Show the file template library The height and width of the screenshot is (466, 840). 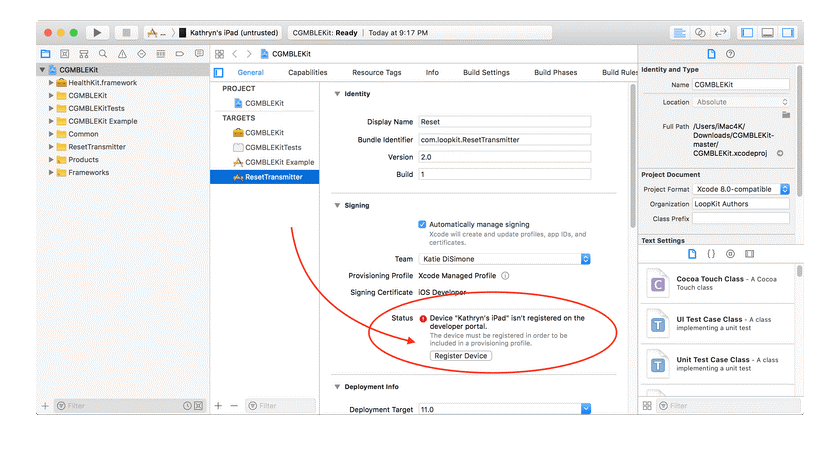tap(692, 254)
